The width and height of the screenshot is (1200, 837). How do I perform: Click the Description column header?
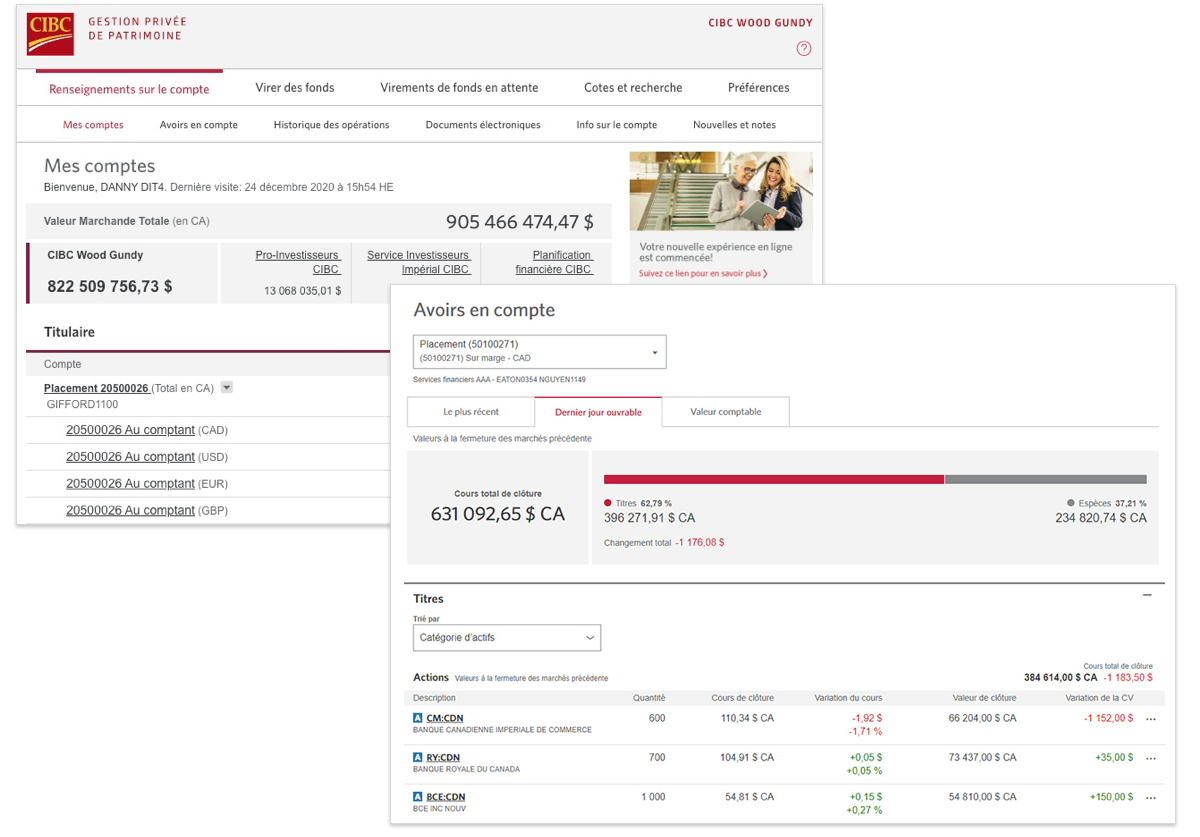coord(434,698)
